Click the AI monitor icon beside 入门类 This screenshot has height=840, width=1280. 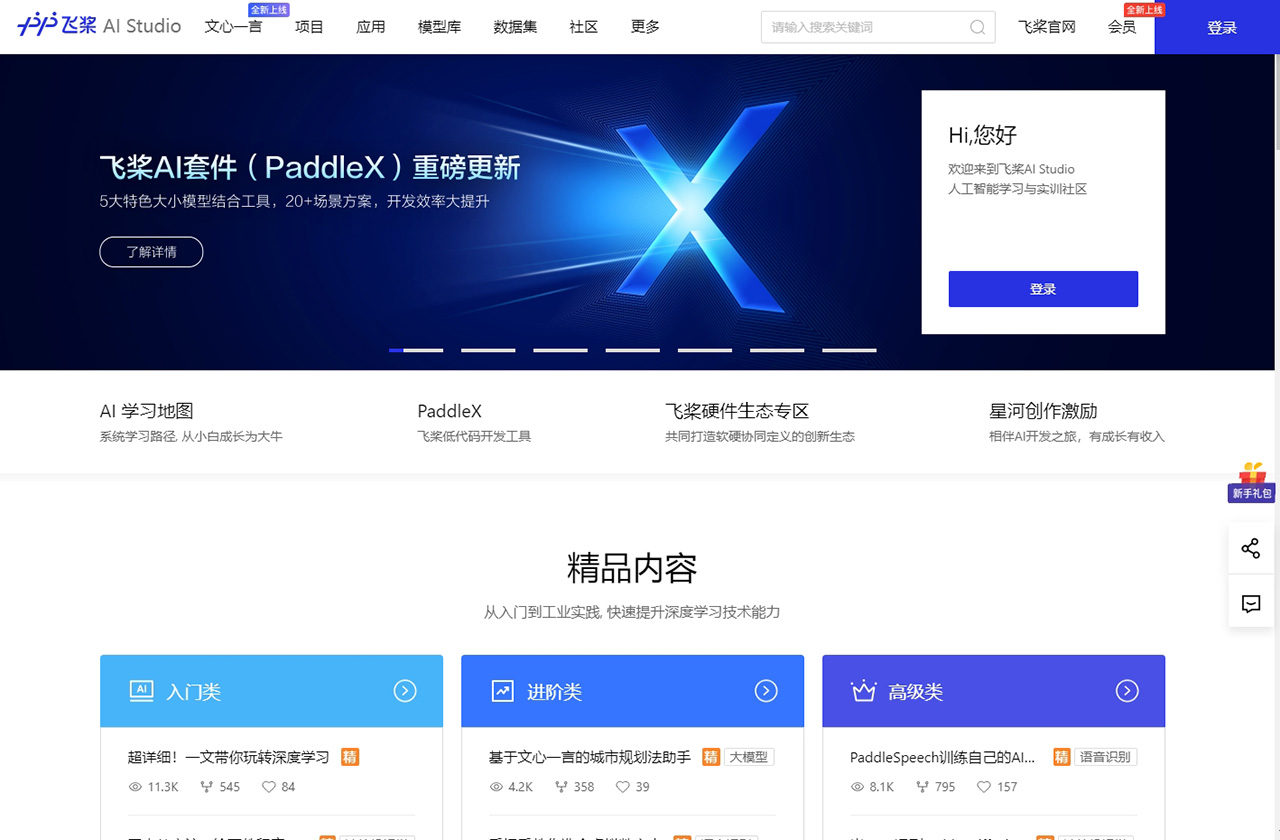click(141, 691)
